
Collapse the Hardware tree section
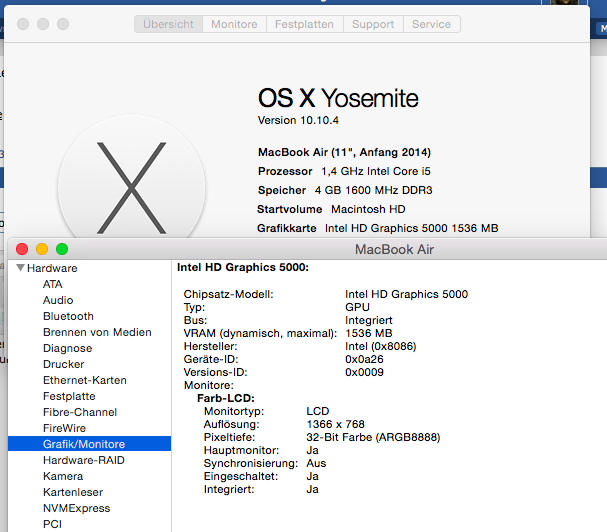(x=21, y=268)
